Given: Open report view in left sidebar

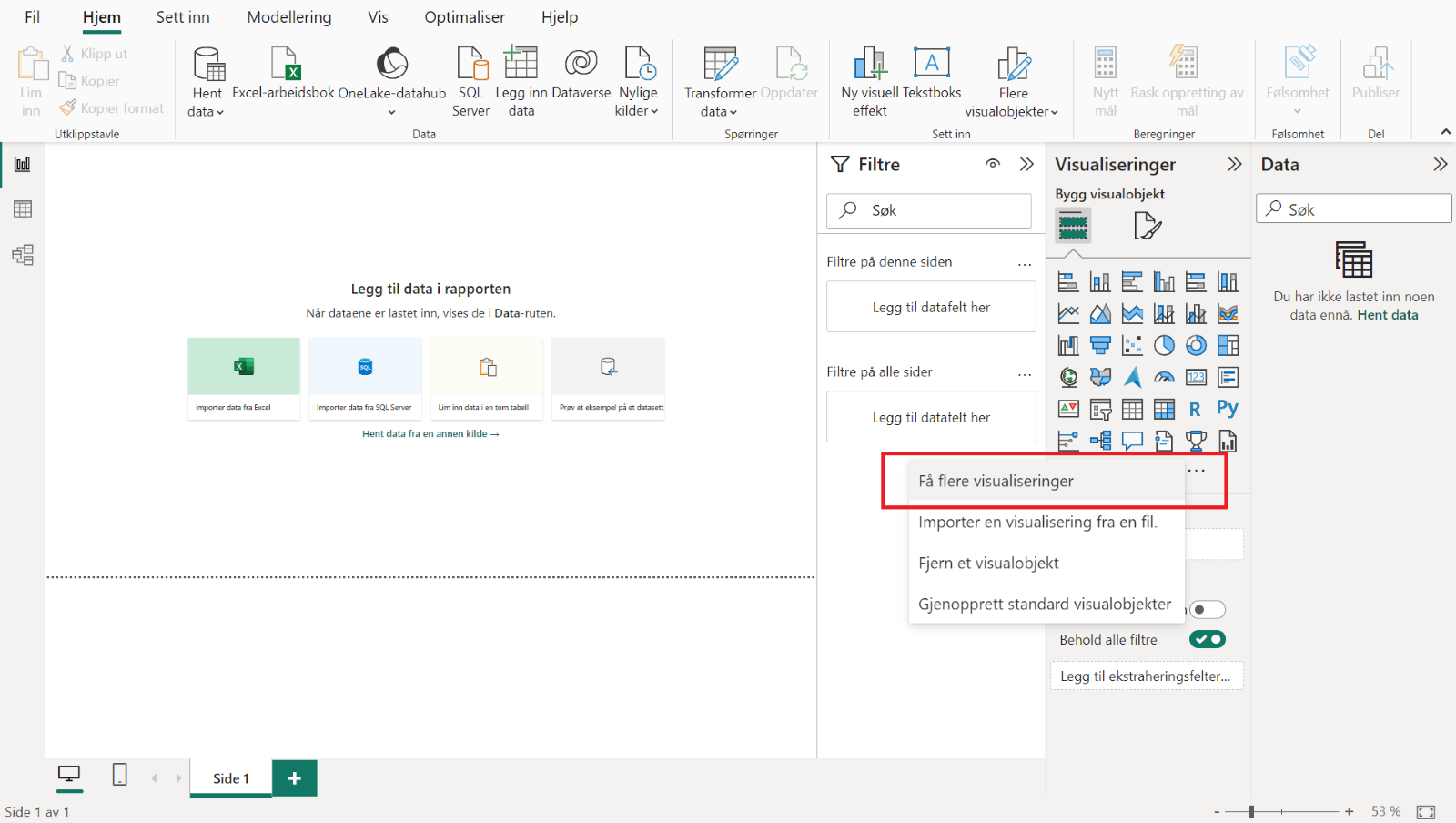Looking at the screenshot, I should (23, 165).
